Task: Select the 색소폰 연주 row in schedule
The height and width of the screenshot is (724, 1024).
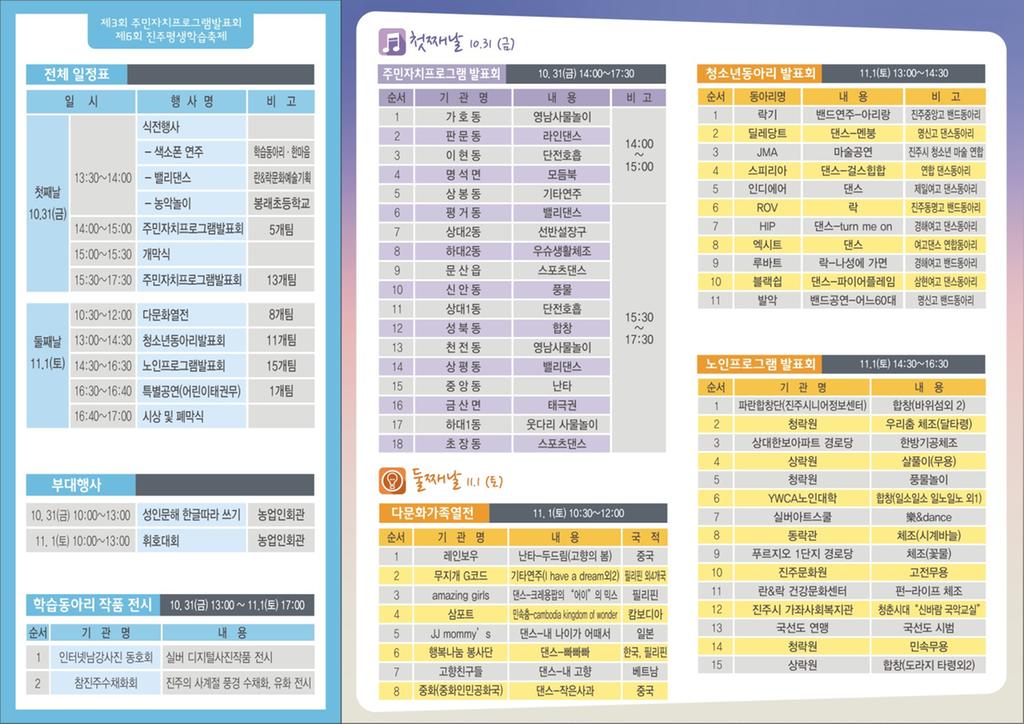Action: 191,152
